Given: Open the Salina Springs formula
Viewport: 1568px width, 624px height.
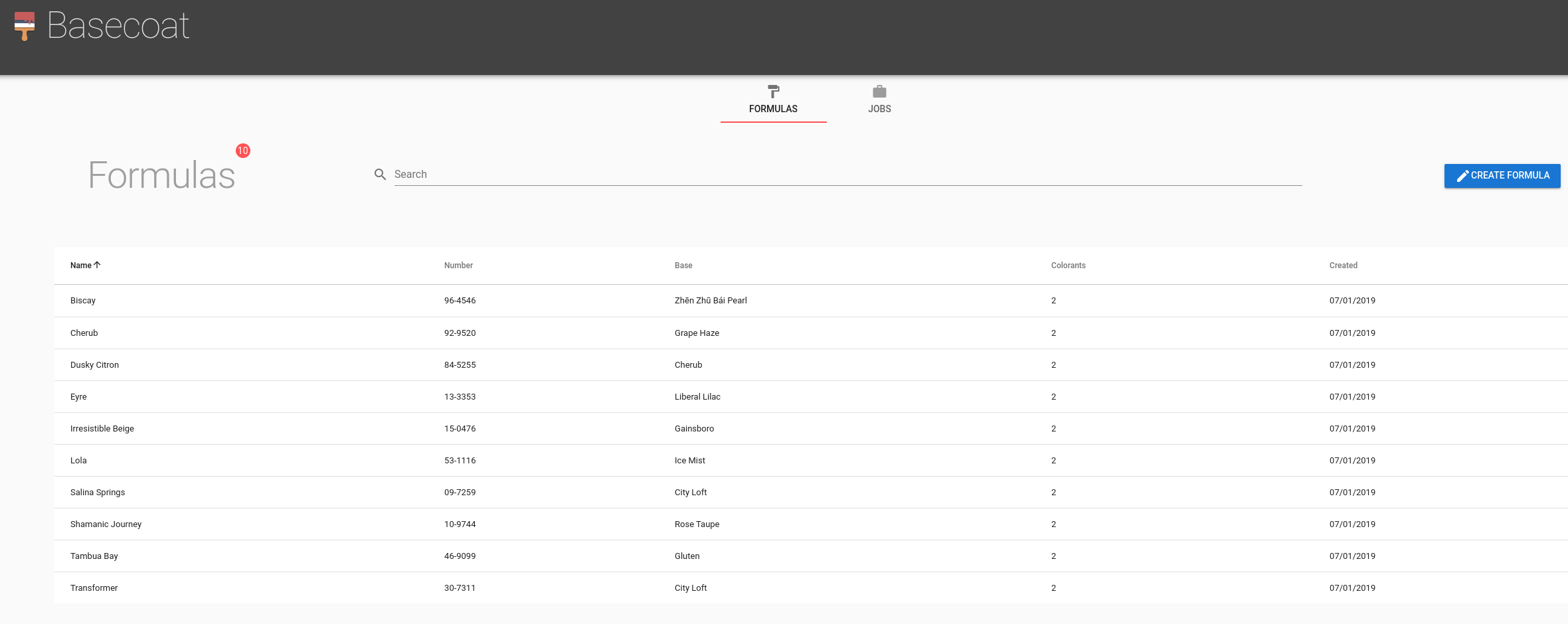Looking at the screenshot, I should click(98, 493).
